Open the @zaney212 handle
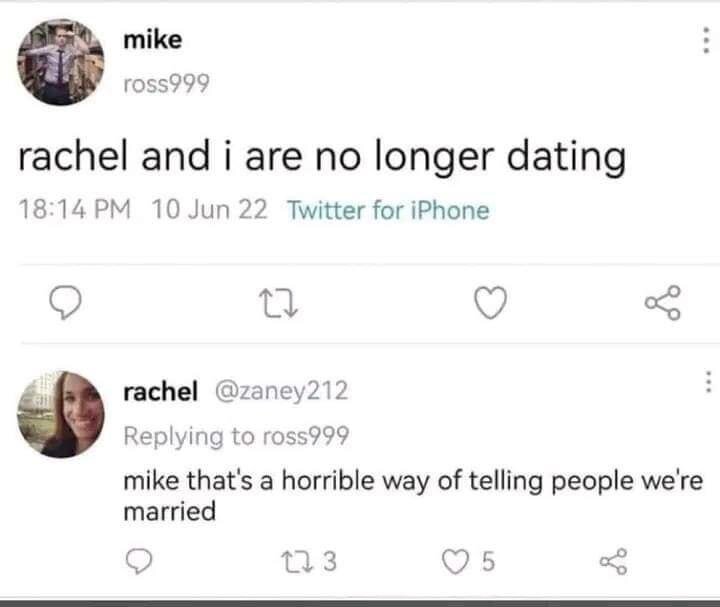720x607 pixels. pos(281,391)
